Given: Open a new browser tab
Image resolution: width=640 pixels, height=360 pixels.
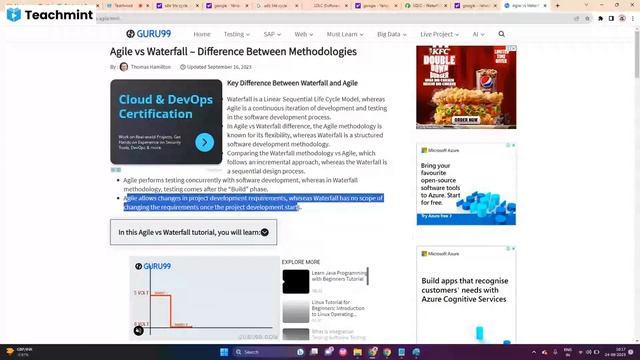Looking at the screenshot, I should (x=558, y=6).
